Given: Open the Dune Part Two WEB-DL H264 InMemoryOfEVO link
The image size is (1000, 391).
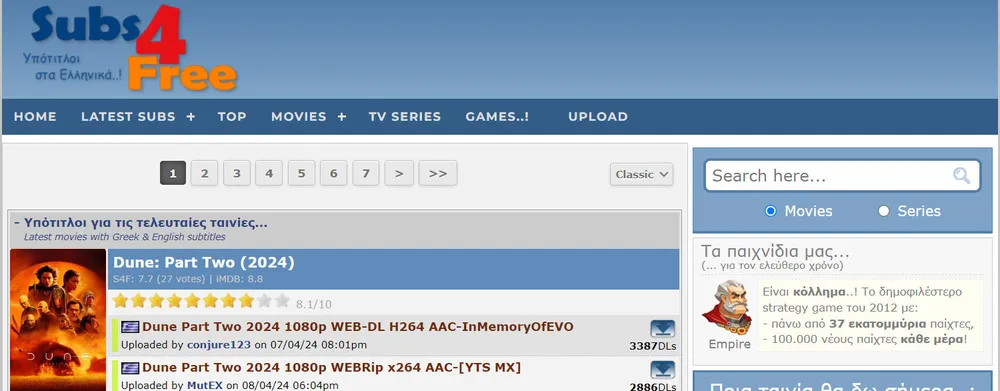Looking at the screenshot, I should [x=357, y=327].
